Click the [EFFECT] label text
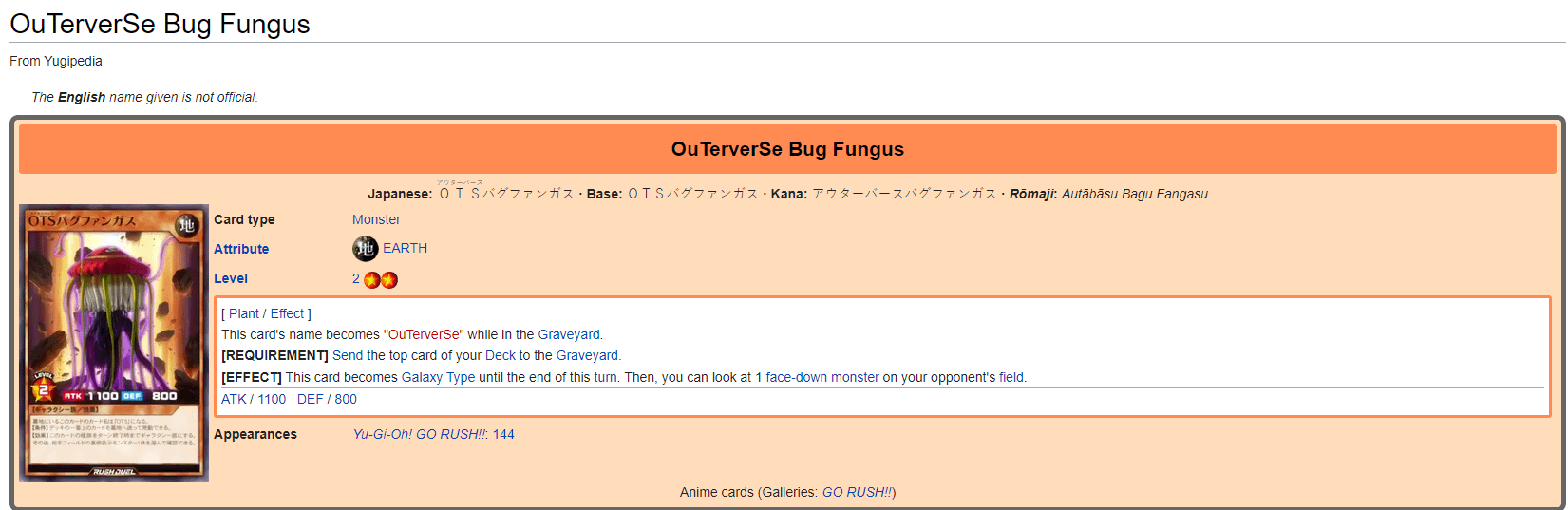This screenshot has height=510, width=1568. (x=252, y=377)
